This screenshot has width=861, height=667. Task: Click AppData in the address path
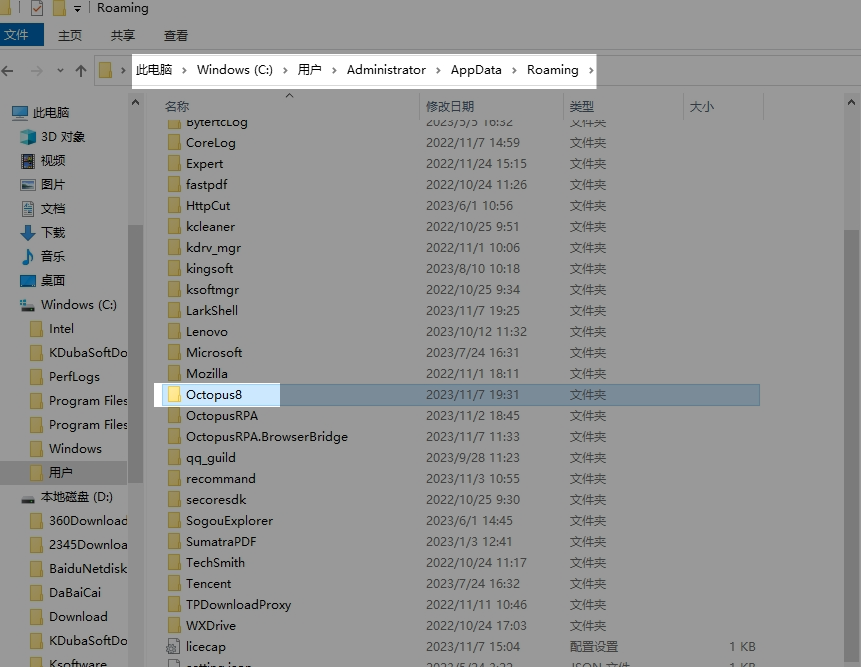point(476,70)
